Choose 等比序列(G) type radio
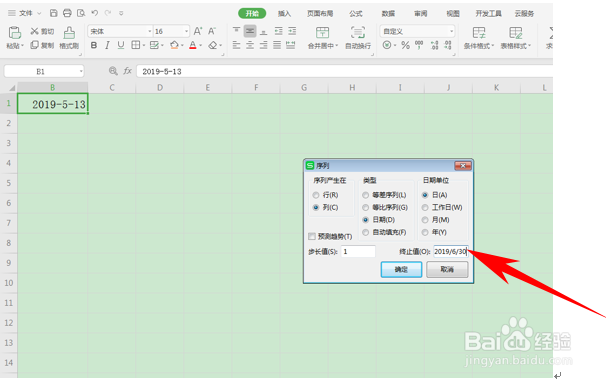This screenshot has height=381, width=606. [x=366, y=208]
